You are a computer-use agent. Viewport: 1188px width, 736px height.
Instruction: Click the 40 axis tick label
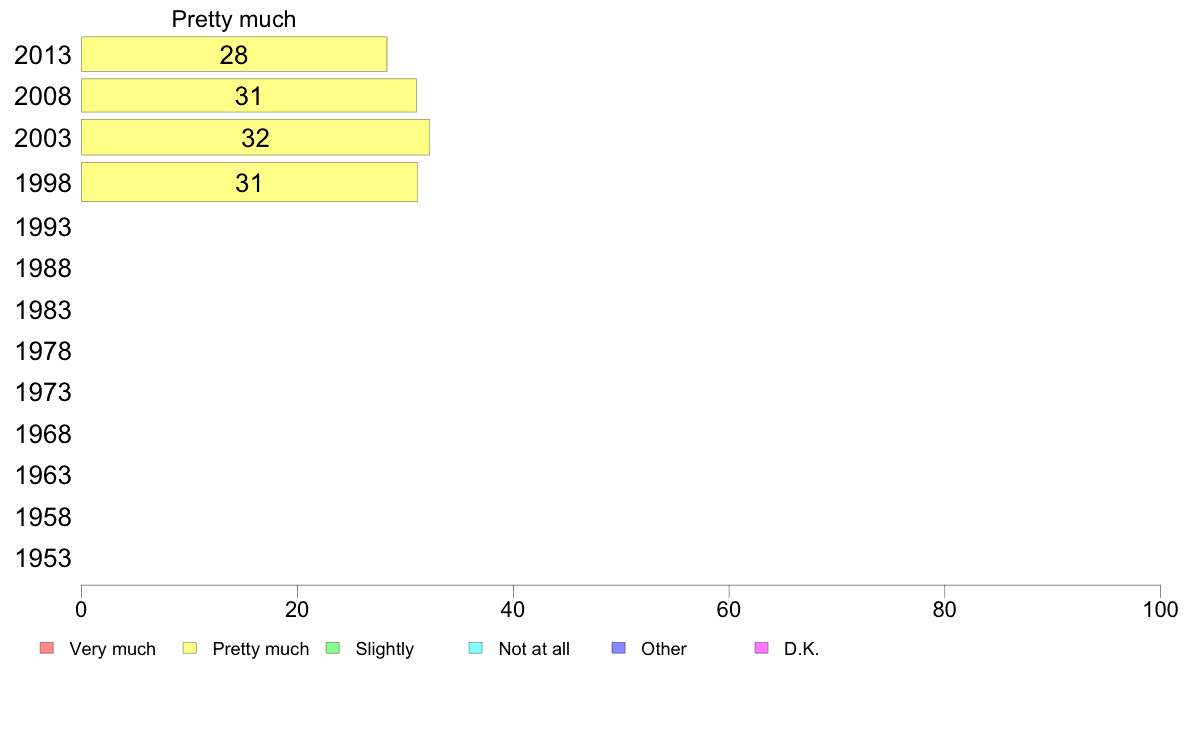513,609
